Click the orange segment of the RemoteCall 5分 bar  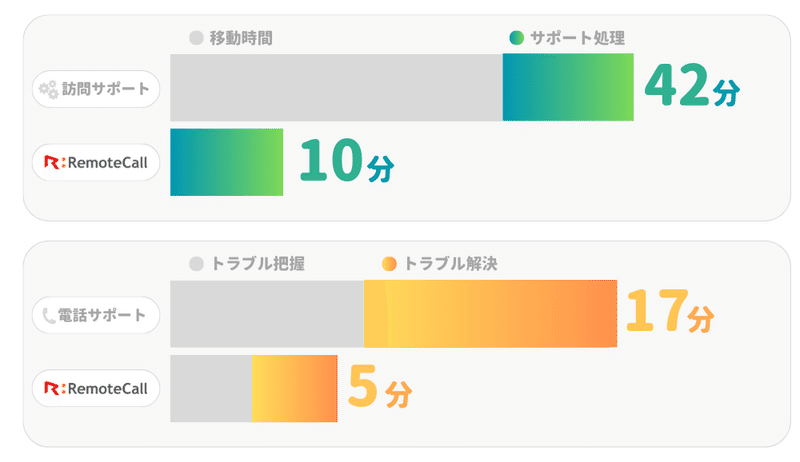[x=294, y=388]
